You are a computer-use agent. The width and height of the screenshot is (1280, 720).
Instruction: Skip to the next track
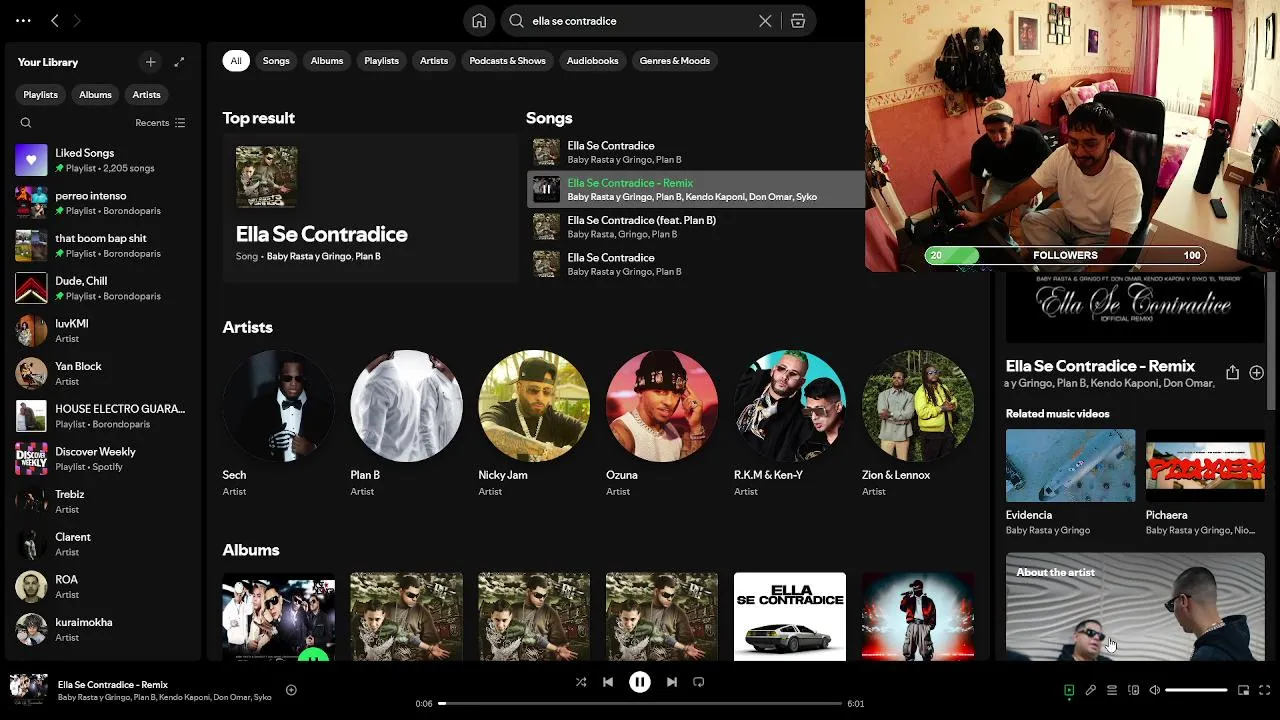[672, 682]
